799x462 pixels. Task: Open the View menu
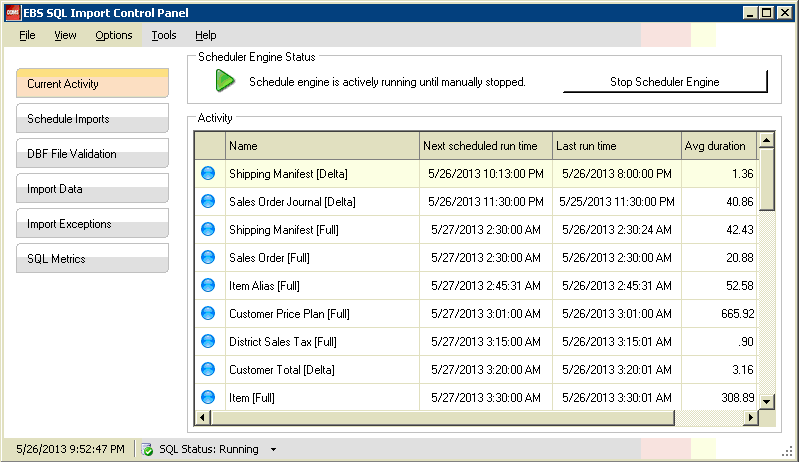click(65, 35)
